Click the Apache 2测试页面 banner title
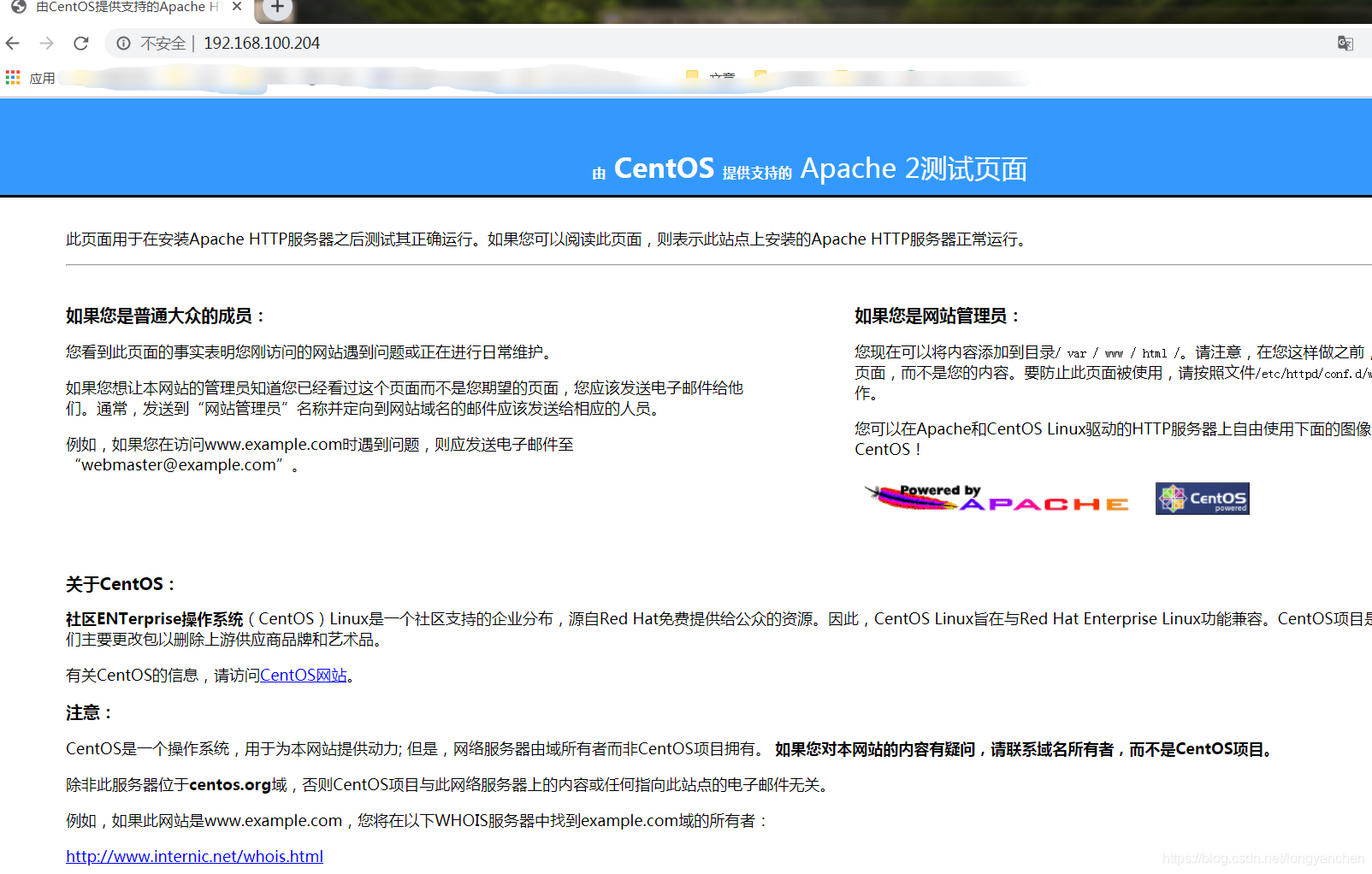Screen dimensions: 1372x874 click(x=914, y=168)
